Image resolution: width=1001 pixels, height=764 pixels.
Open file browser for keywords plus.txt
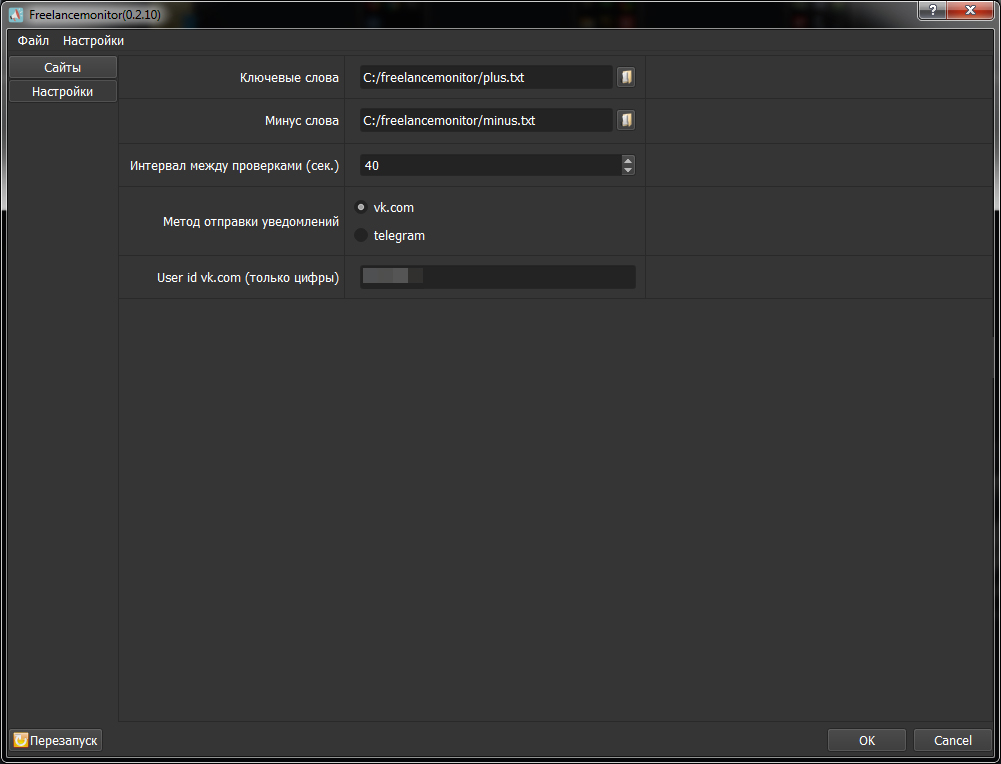tap(626, 77)
